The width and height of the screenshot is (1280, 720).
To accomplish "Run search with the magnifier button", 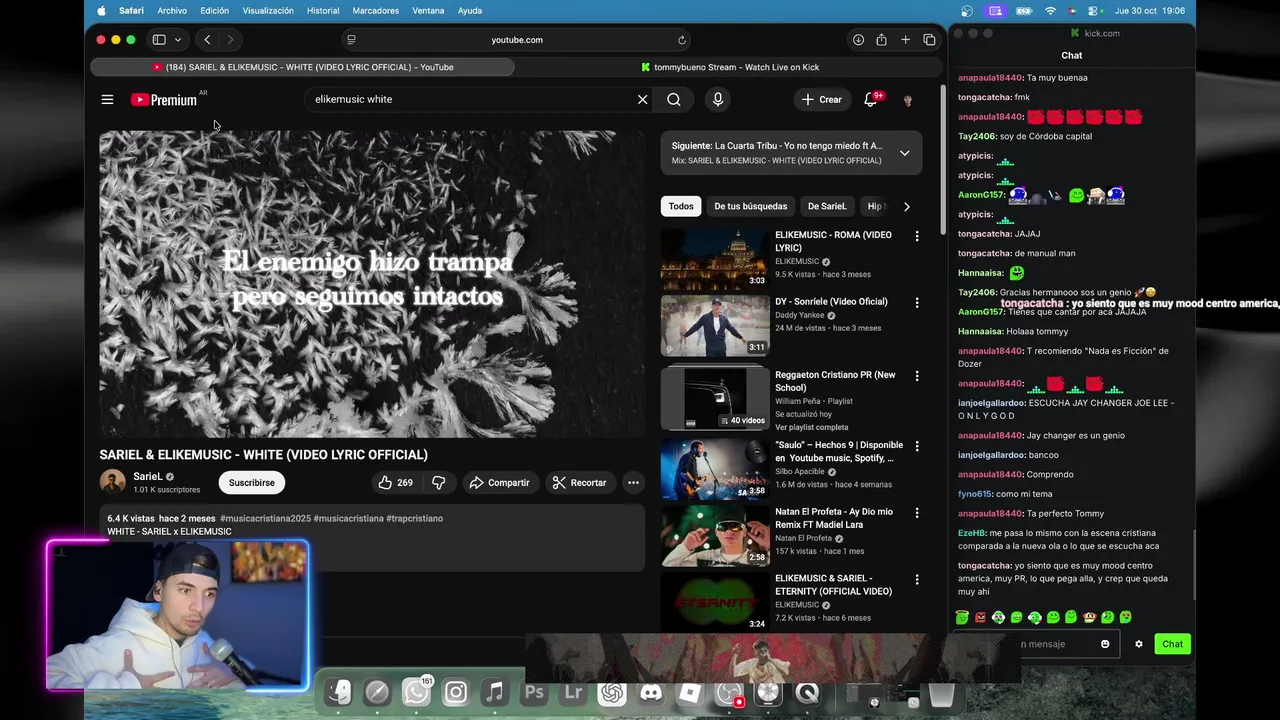I will [674, 99].
